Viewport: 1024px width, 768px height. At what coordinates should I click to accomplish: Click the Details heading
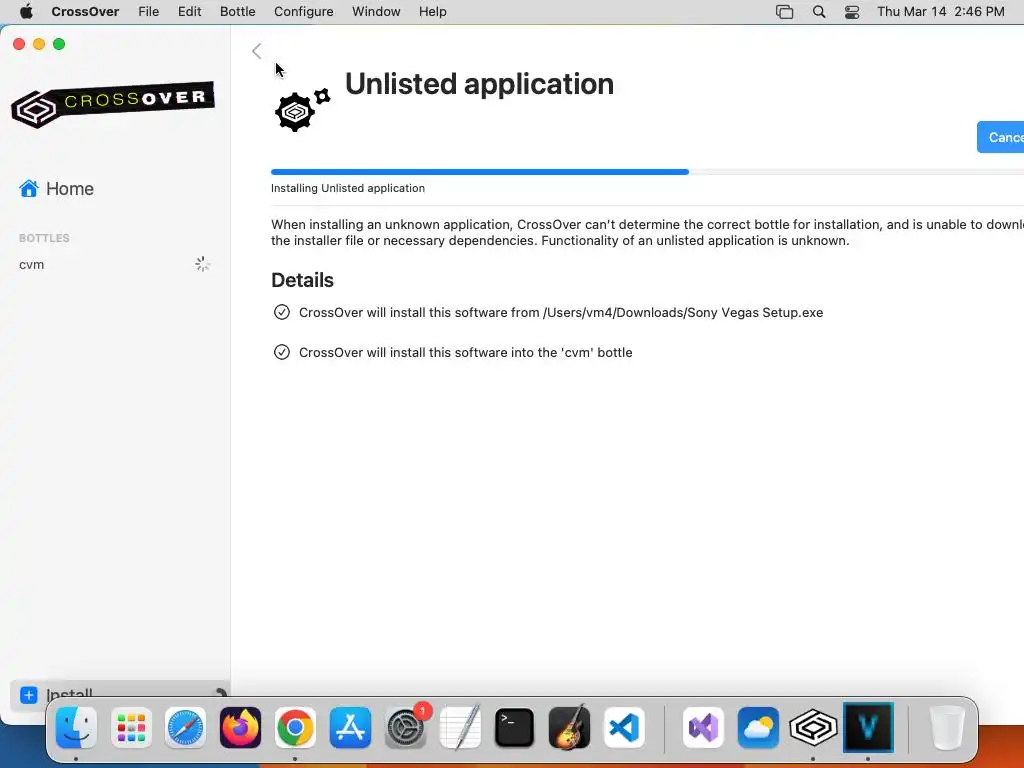pos(302,280)
